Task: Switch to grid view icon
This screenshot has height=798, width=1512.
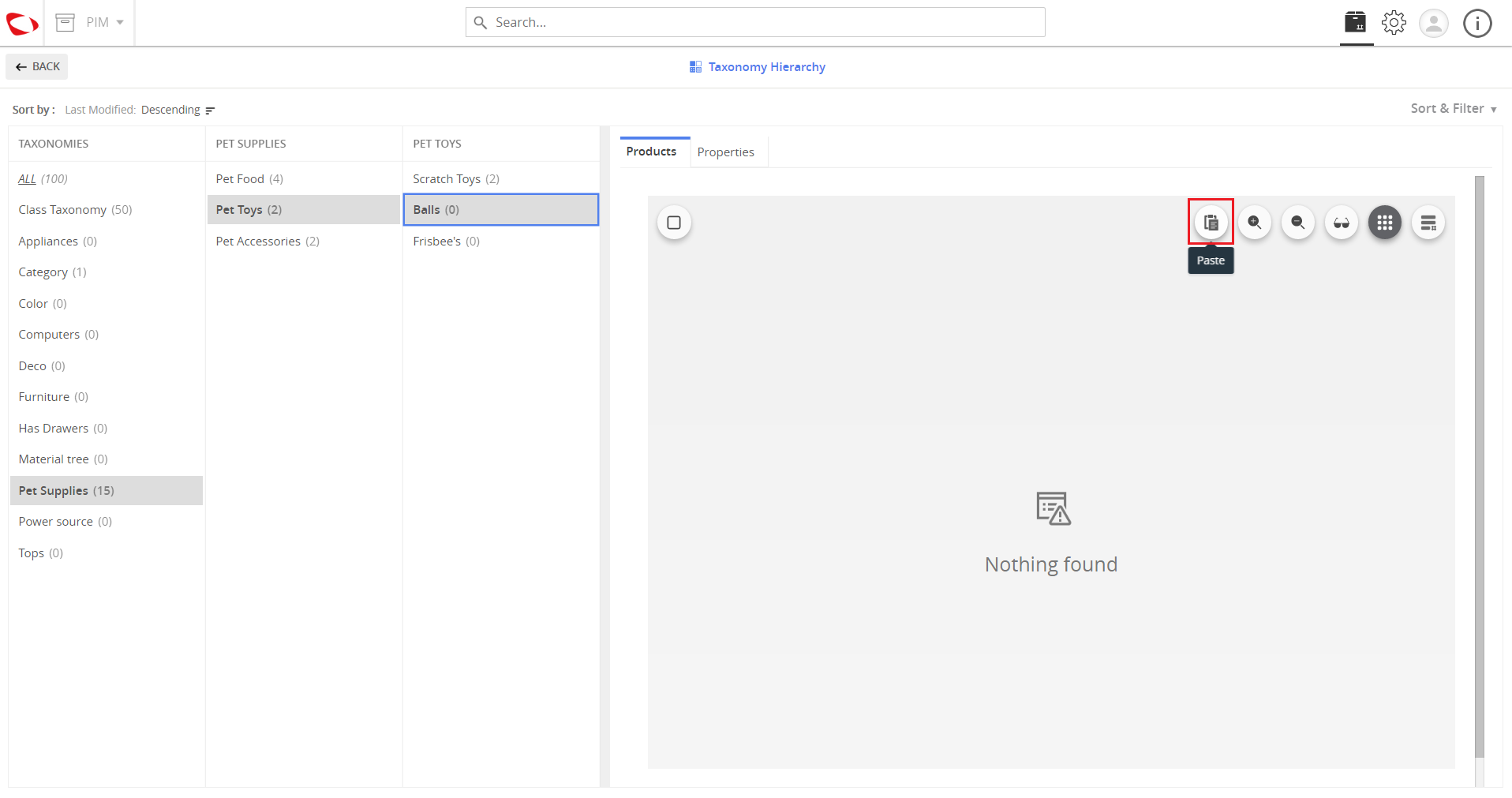Action: pyautogui.click(x=1385, y=223)
